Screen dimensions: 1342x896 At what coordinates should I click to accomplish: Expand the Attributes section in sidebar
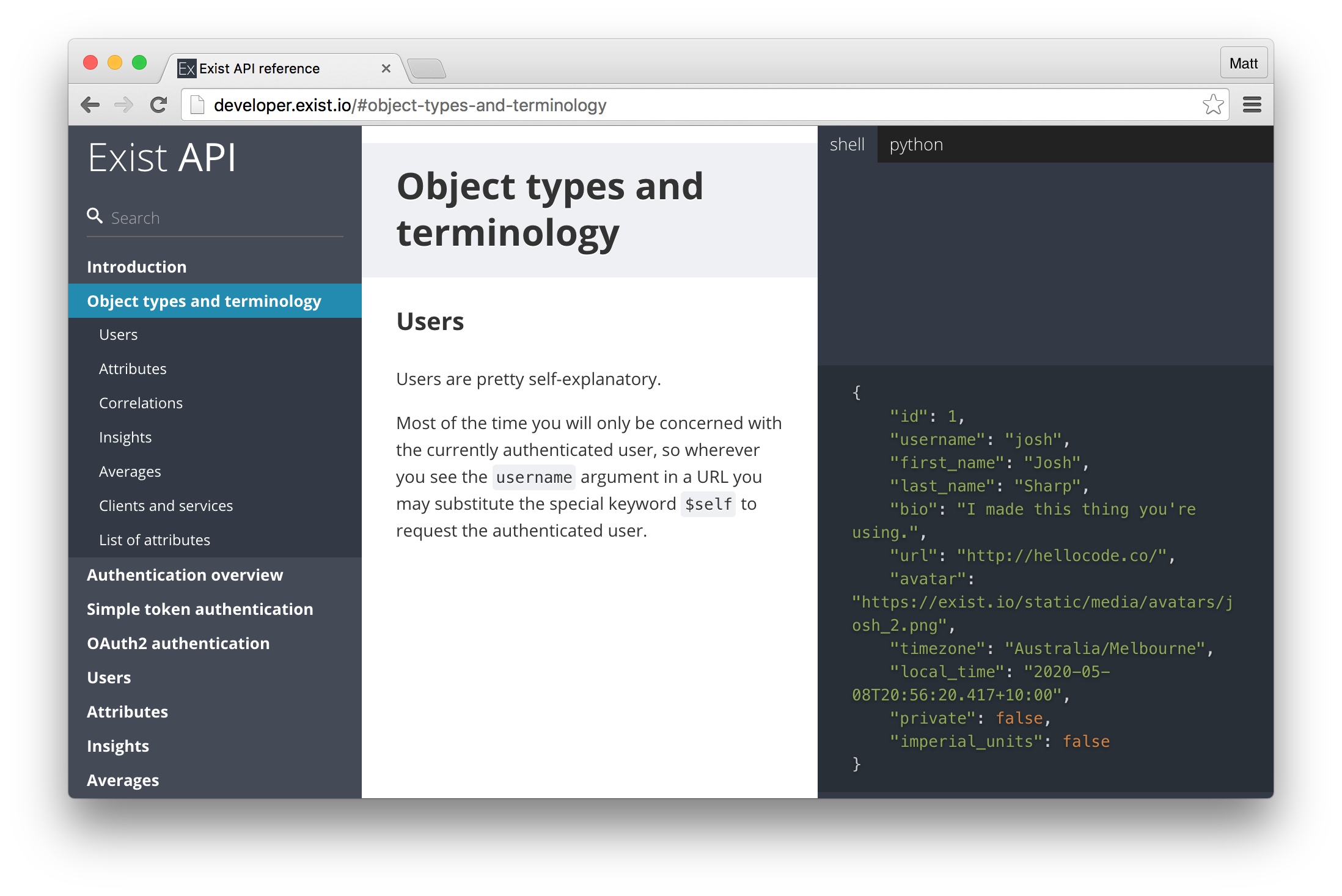pyautogui.click(x=126, y=711)
